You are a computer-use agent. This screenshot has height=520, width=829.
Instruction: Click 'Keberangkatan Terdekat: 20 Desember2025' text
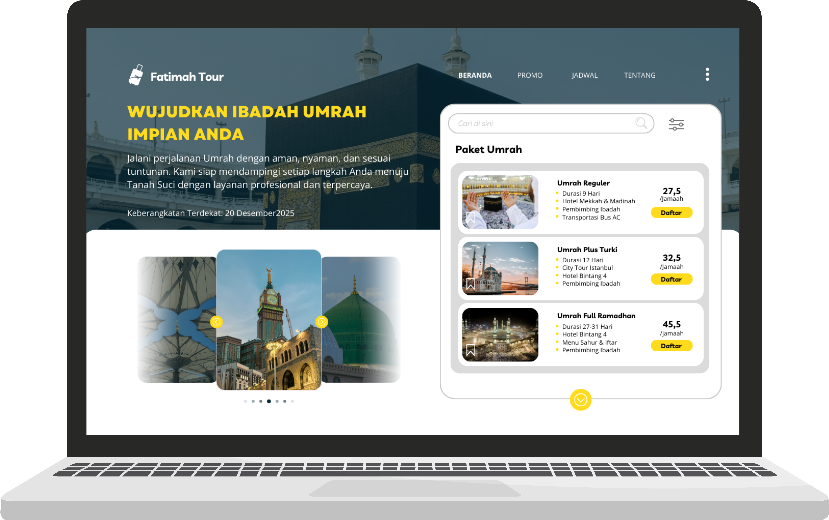210,213
